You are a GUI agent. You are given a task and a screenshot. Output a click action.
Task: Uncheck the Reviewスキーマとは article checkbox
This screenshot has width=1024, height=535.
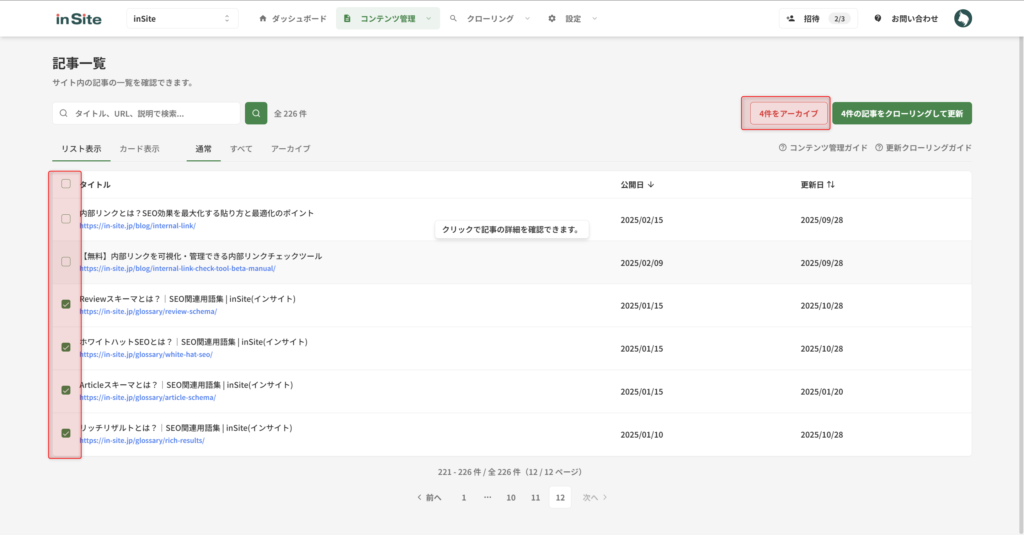(x=66, y=304)
